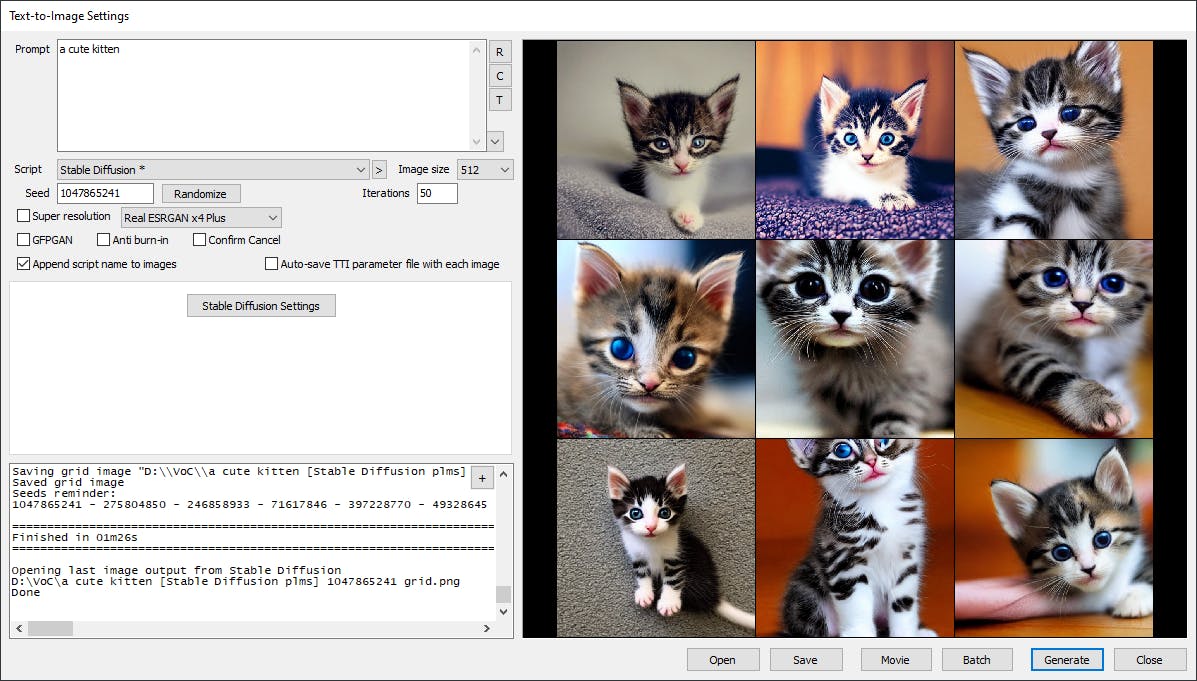Viewport: 1197px width, 681px height.
Task: Click the small kitten sitting on gray carpet
Action: 656,537
